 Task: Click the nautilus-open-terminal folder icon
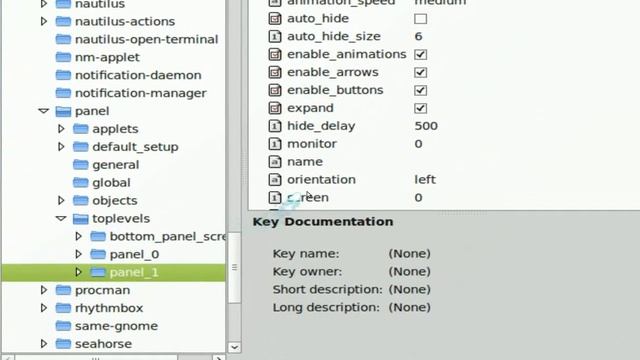pyautogui.click(x=63, y=39)
